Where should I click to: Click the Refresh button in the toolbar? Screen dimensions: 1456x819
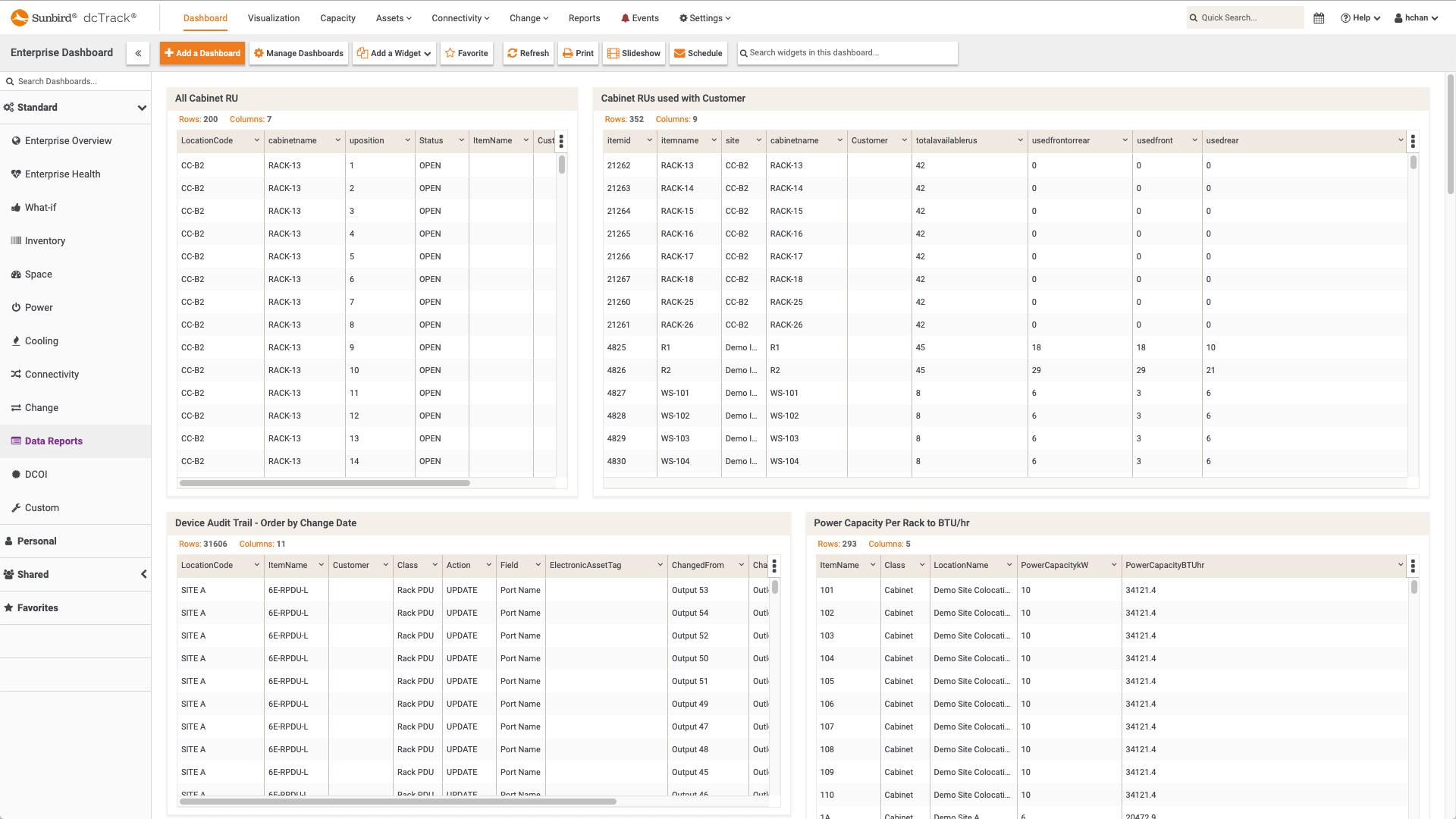click(x=528, y=53)
